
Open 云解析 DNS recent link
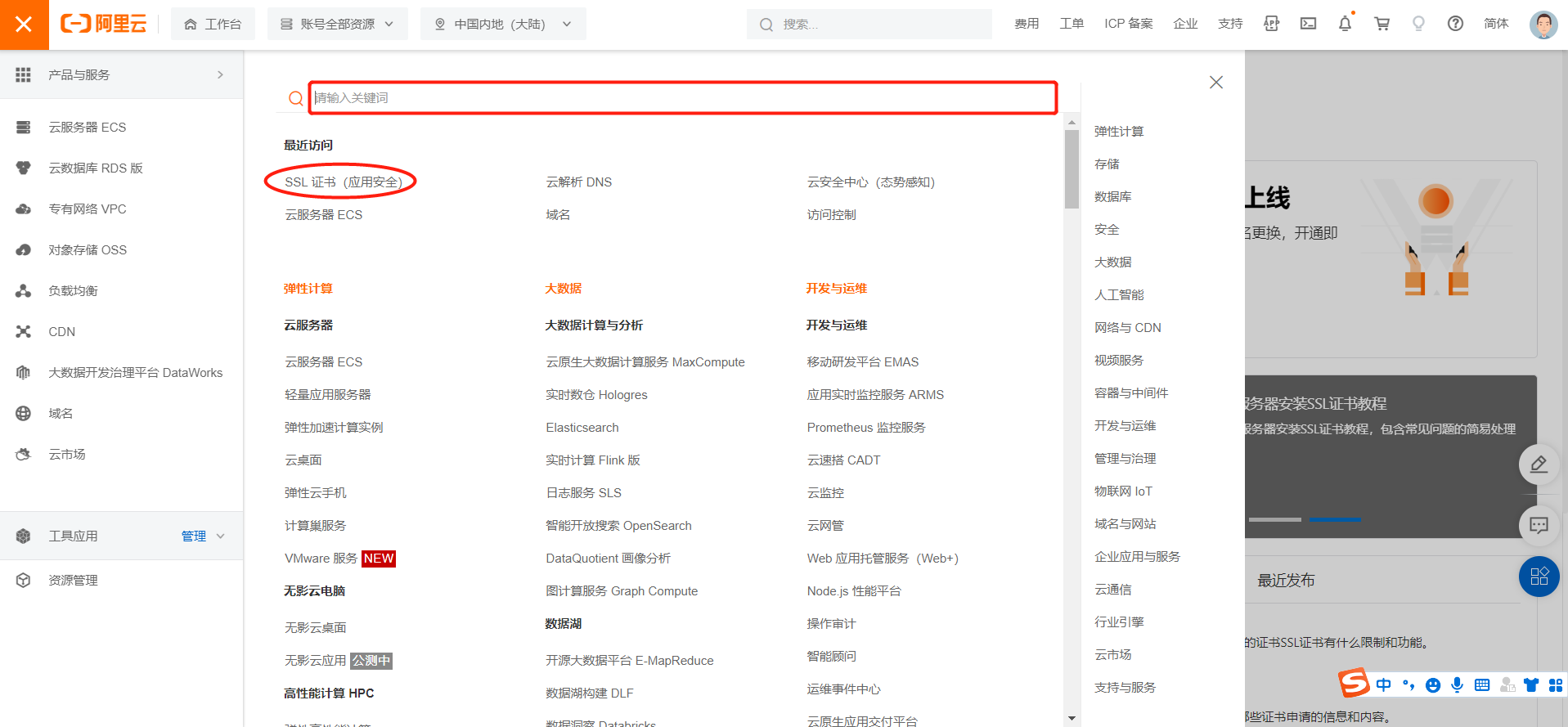[579, 182]
